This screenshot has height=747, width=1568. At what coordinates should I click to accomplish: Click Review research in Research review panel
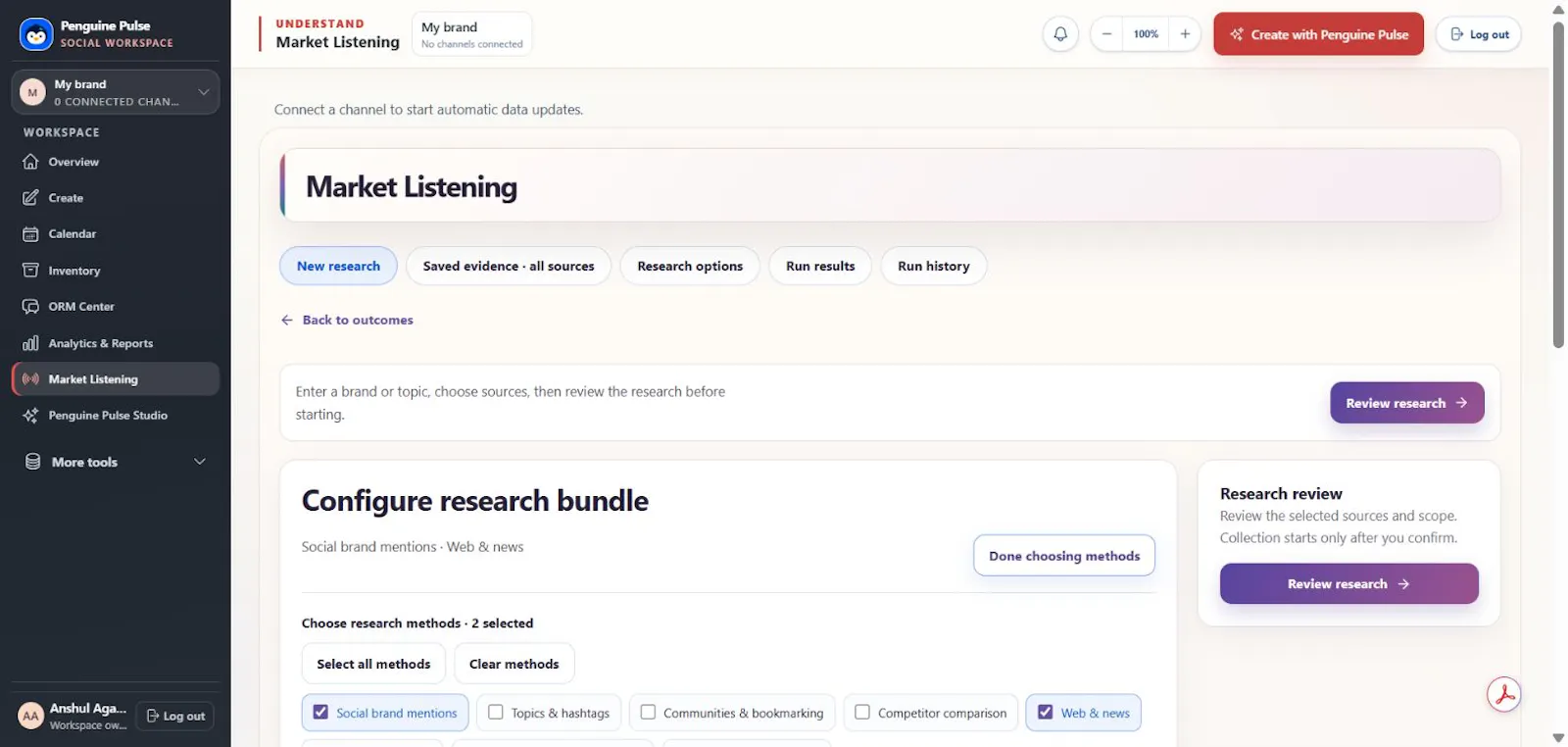[x=1349, y=583]
